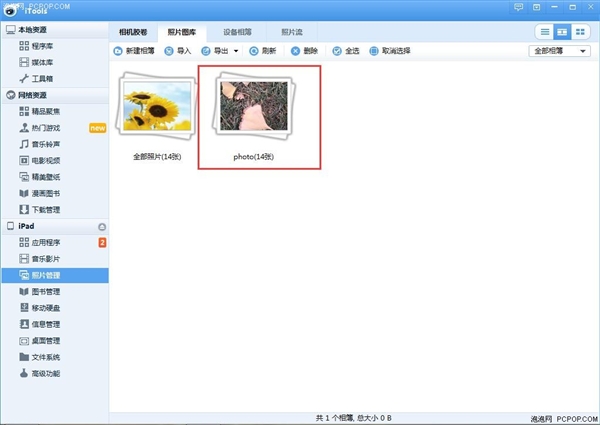Click the orange 'new' badge on 热门游戏
Image resolution: width=600 pixels, height=425 pixels.
[98, 128]
